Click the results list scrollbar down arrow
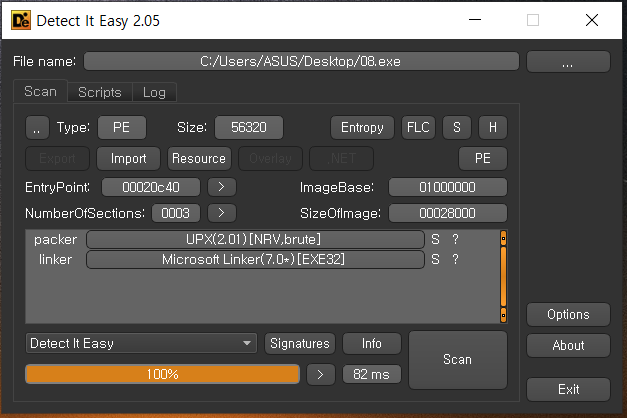This screenshot has height=418, width=627. pos(503,315)
